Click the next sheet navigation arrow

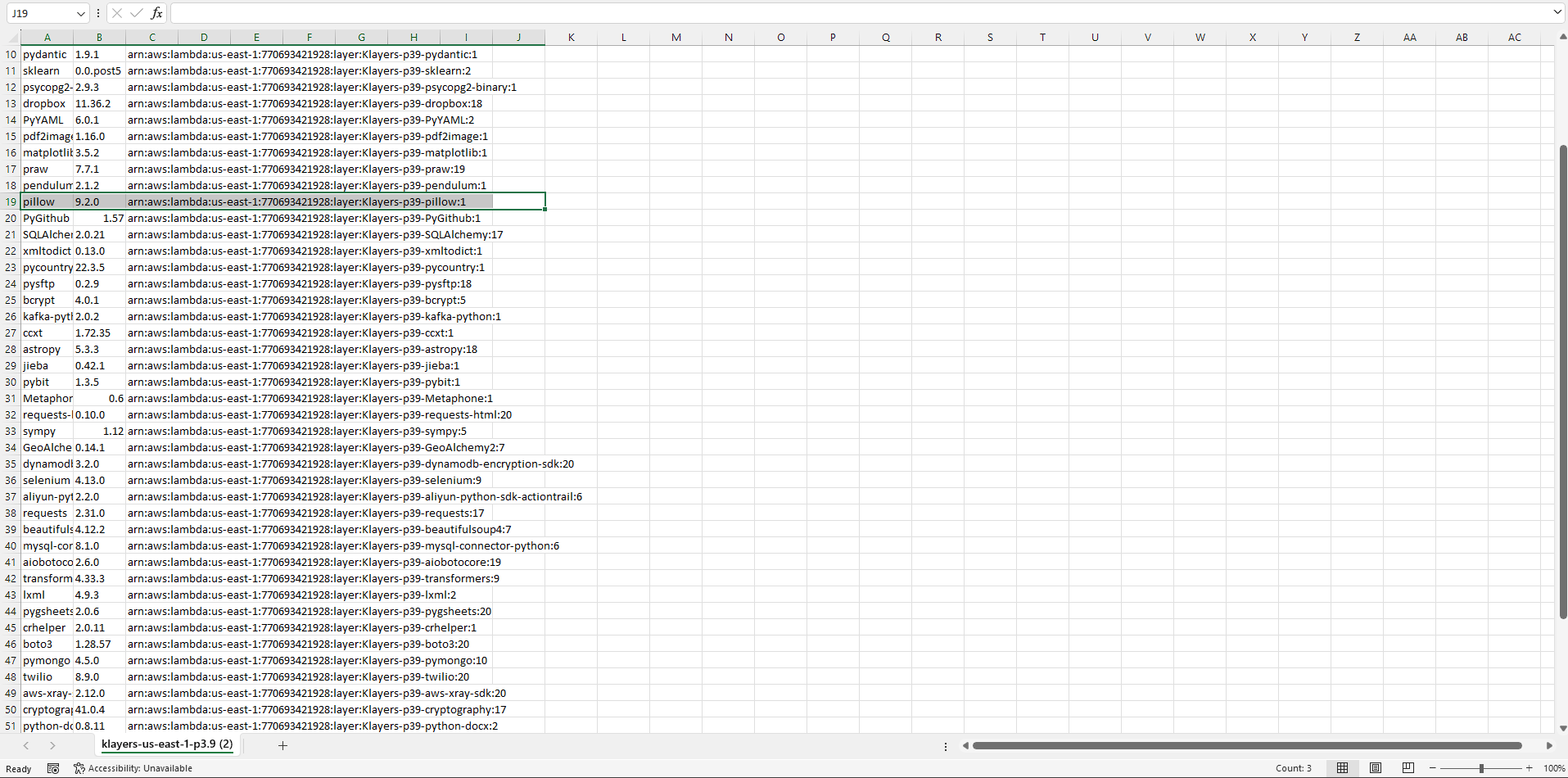pos(52,745)
